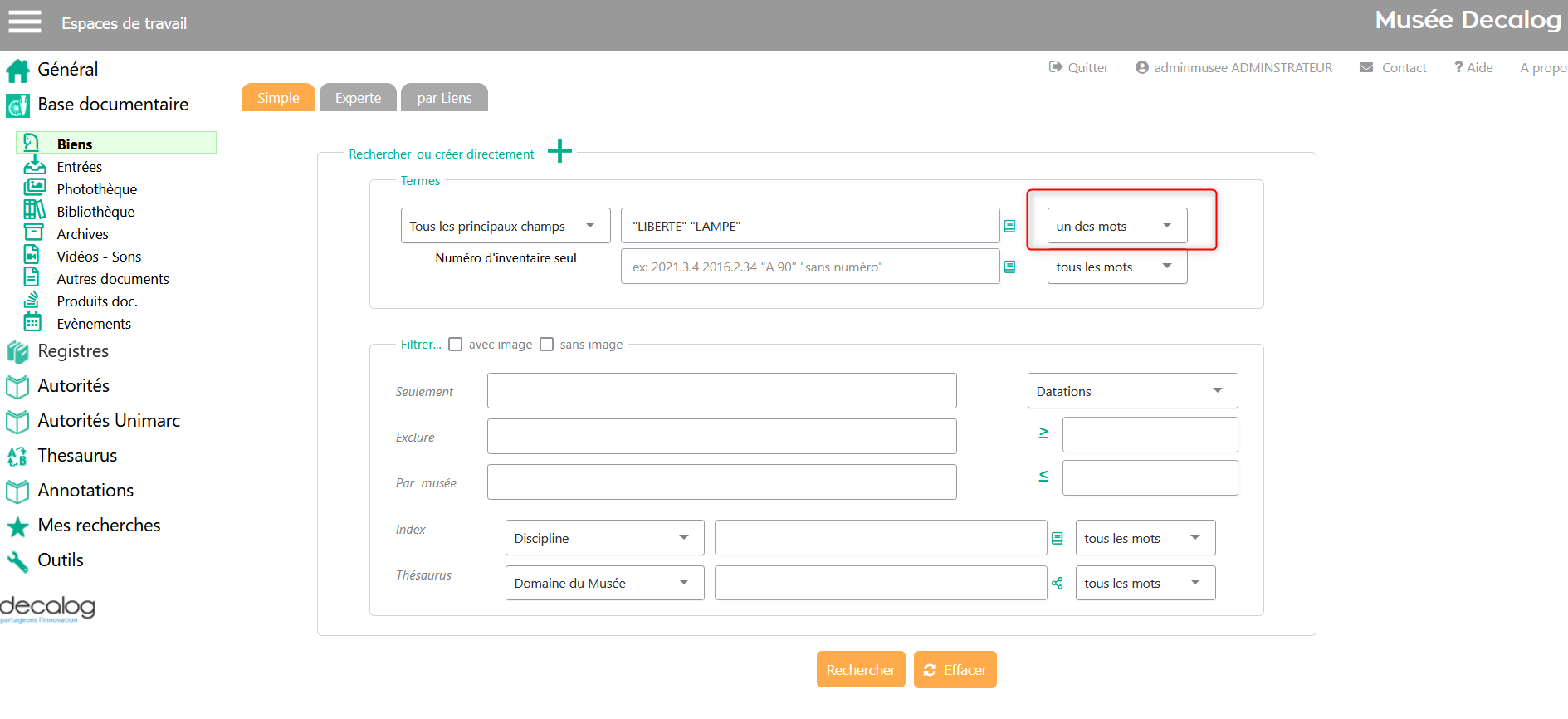Click the Autorités Unimarc book icon

pyautogui.click(x=17, y=422)
